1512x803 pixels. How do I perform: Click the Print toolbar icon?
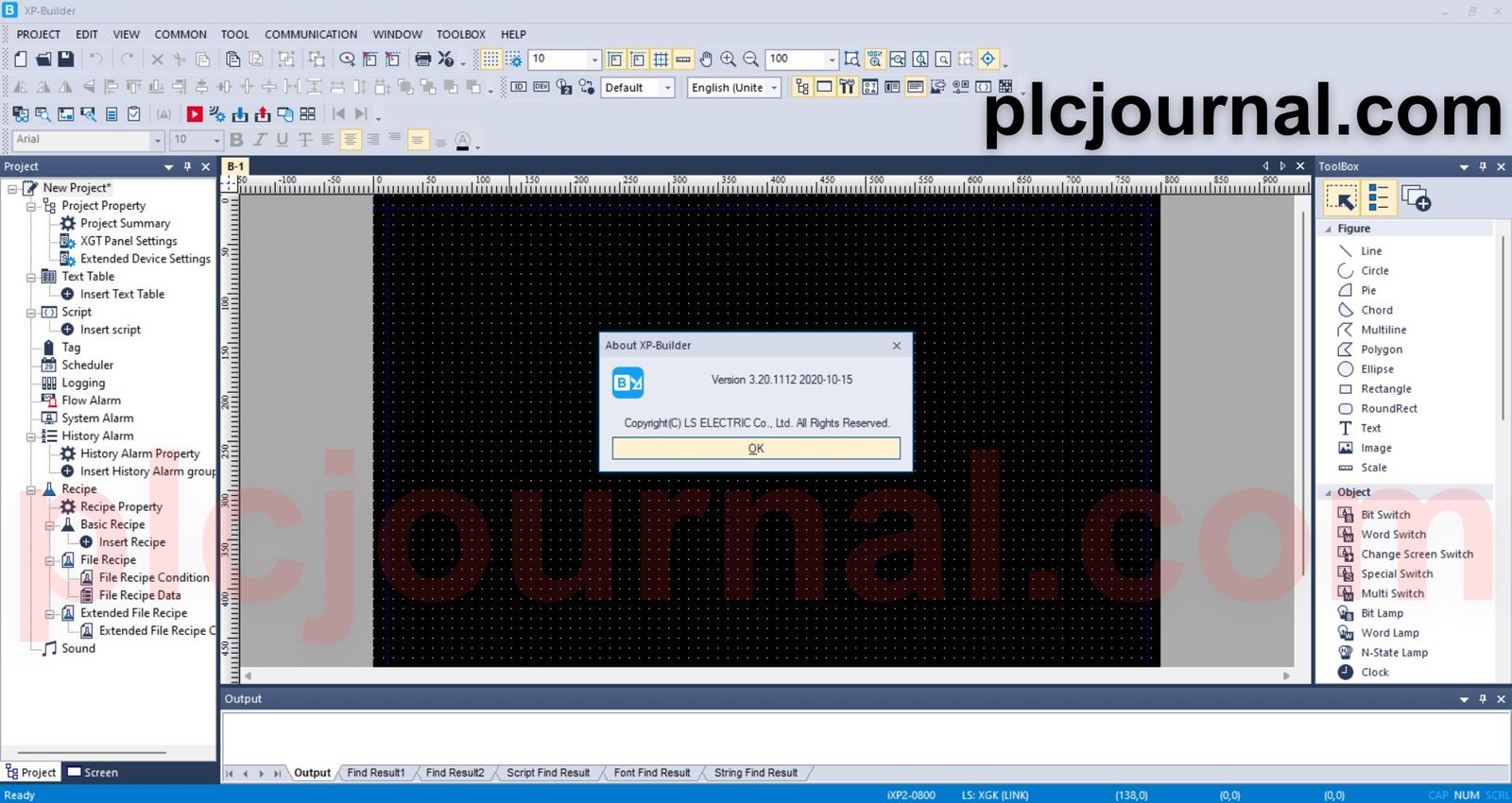click(423, 59)
